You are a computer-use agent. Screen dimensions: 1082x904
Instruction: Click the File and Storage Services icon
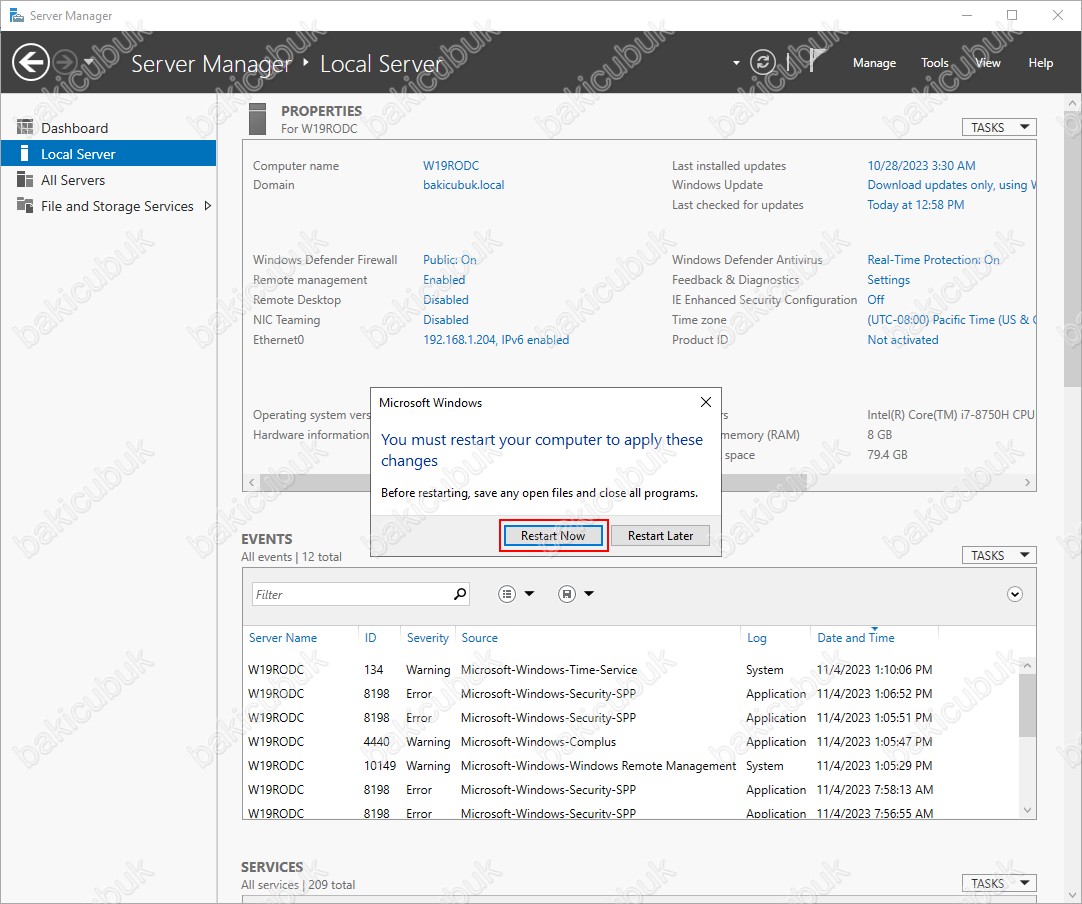(25, 205)
